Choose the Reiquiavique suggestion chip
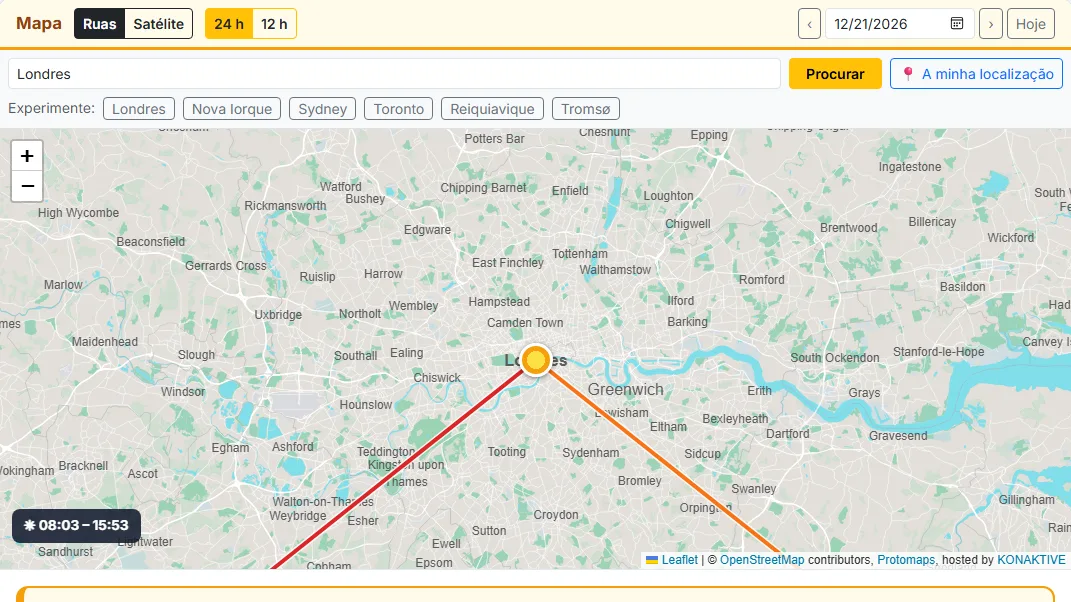 tap(492, 109)
